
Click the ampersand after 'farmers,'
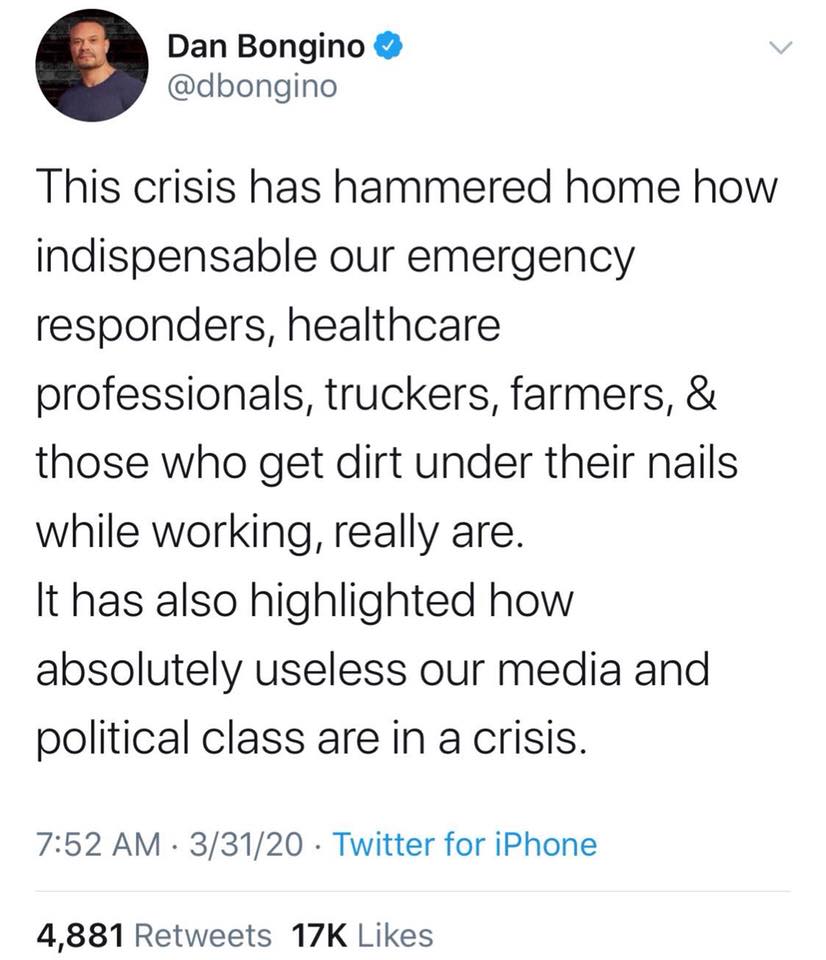(x=700, y=394)
